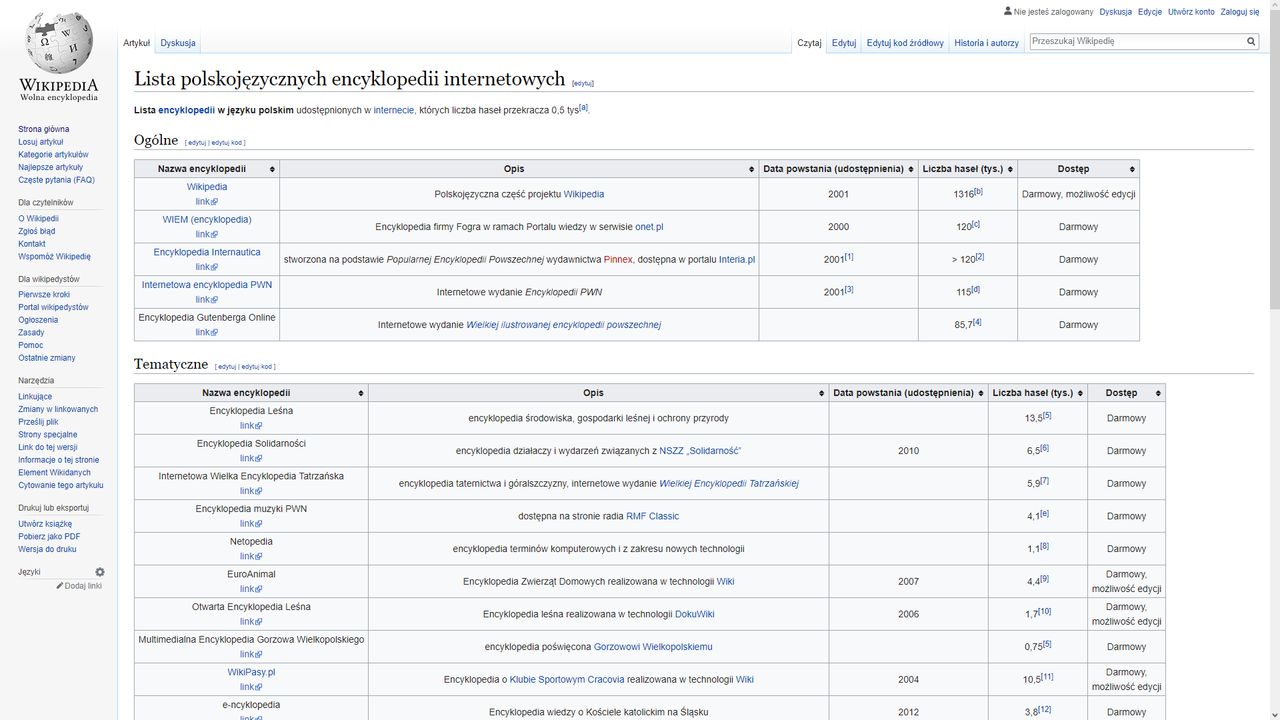Sort Tematyczne table by Nazwa encyklopedii

pos(251,393)
